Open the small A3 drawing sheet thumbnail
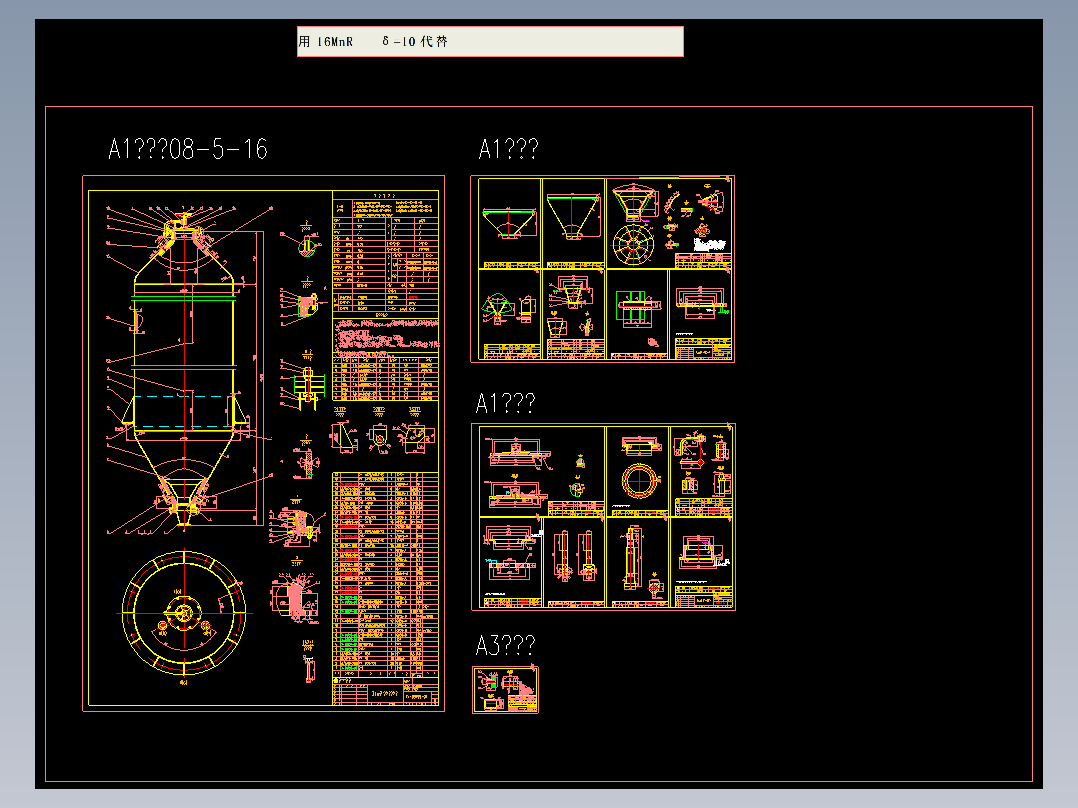1078x808 pixels. pyautogui.click(x=505, y=690)
